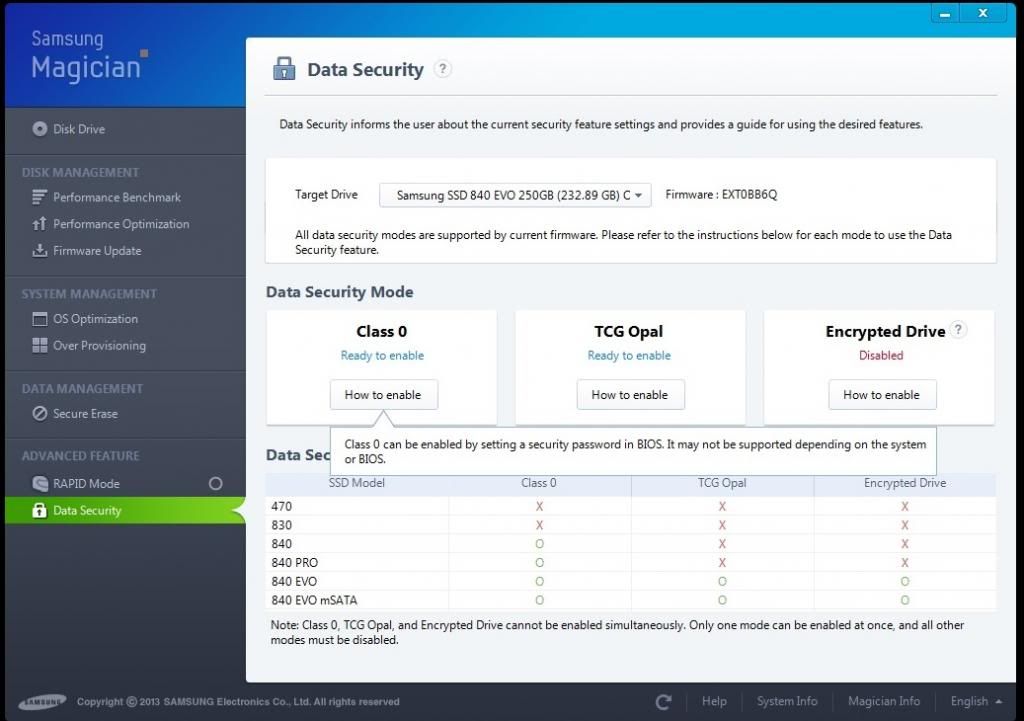Click the Class 0 tooltip text
Viewport: 1024px width, 721px height.
tap(635, 451)
